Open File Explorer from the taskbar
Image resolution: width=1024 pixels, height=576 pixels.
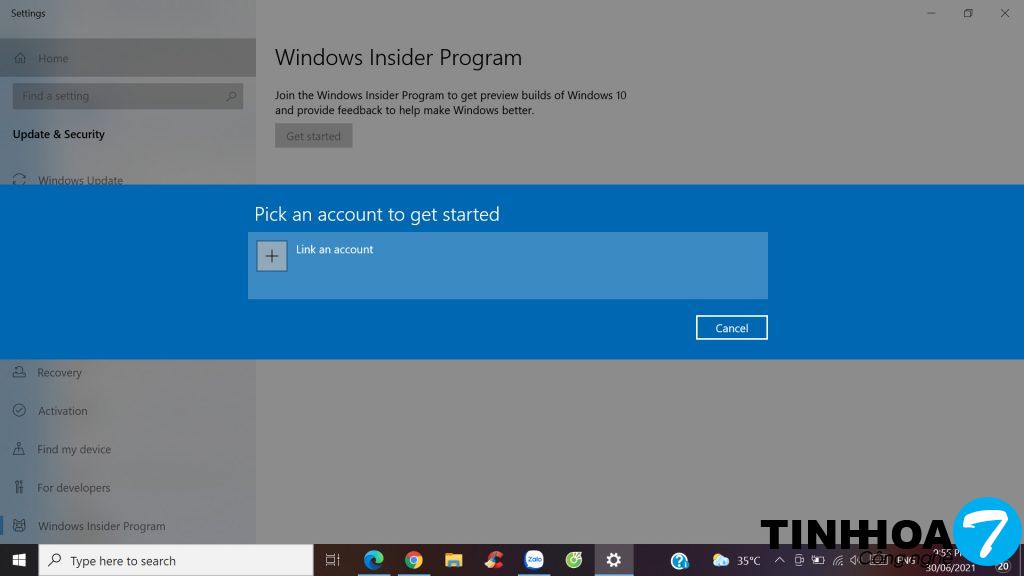[454, 560]
